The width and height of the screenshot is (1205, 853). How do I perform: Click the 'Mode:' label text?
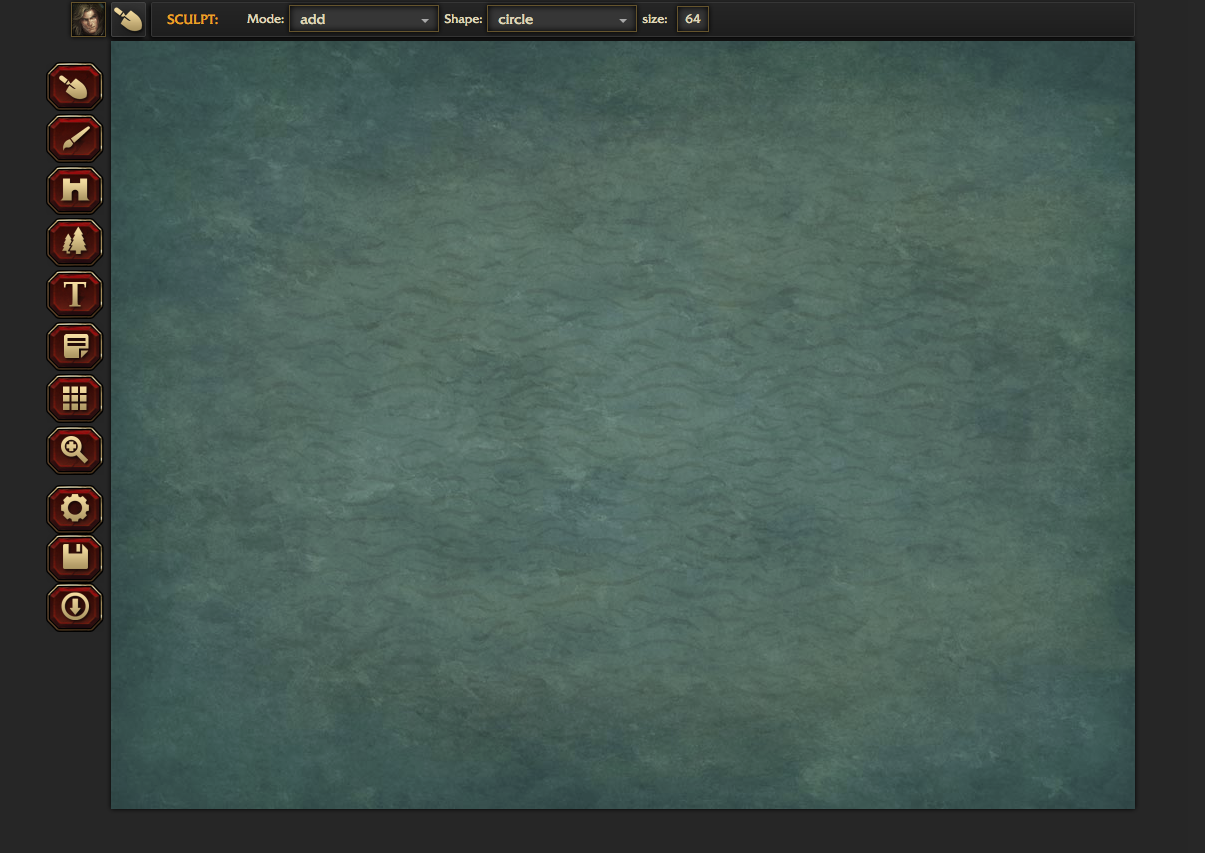tap(265, 19)
